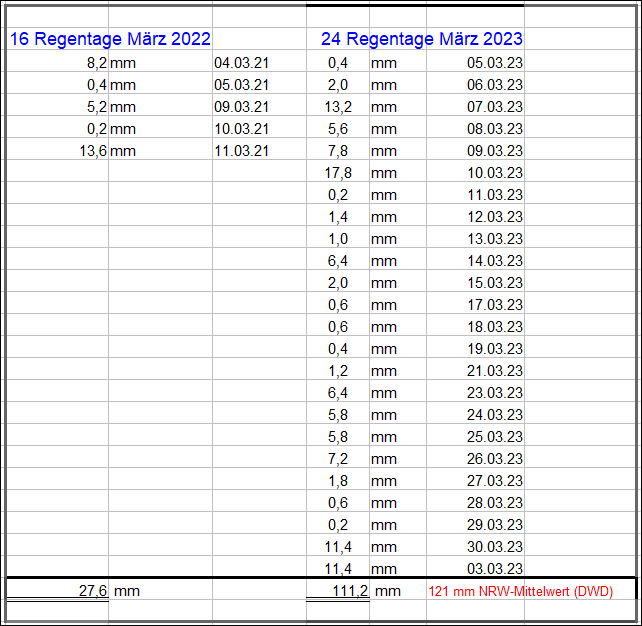This screenshot has height=626, width=642.
Task: Select the heading '24 Regentage März 2023'
Action: (422, 39)
